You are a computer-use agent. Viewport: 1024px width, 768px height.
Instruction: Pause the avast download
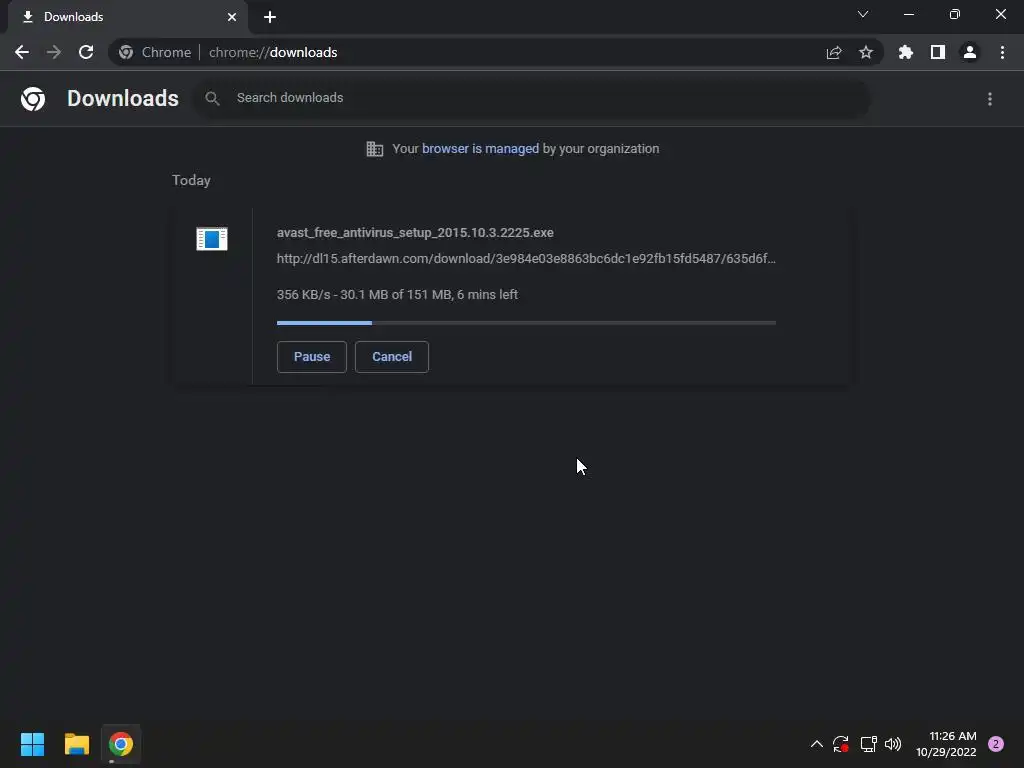tap(312, 357)
